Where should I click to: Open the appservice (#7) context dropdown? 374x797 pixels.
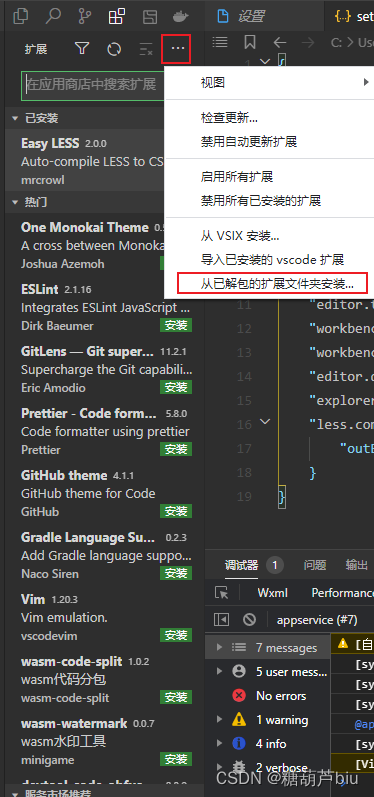point(317,620)
